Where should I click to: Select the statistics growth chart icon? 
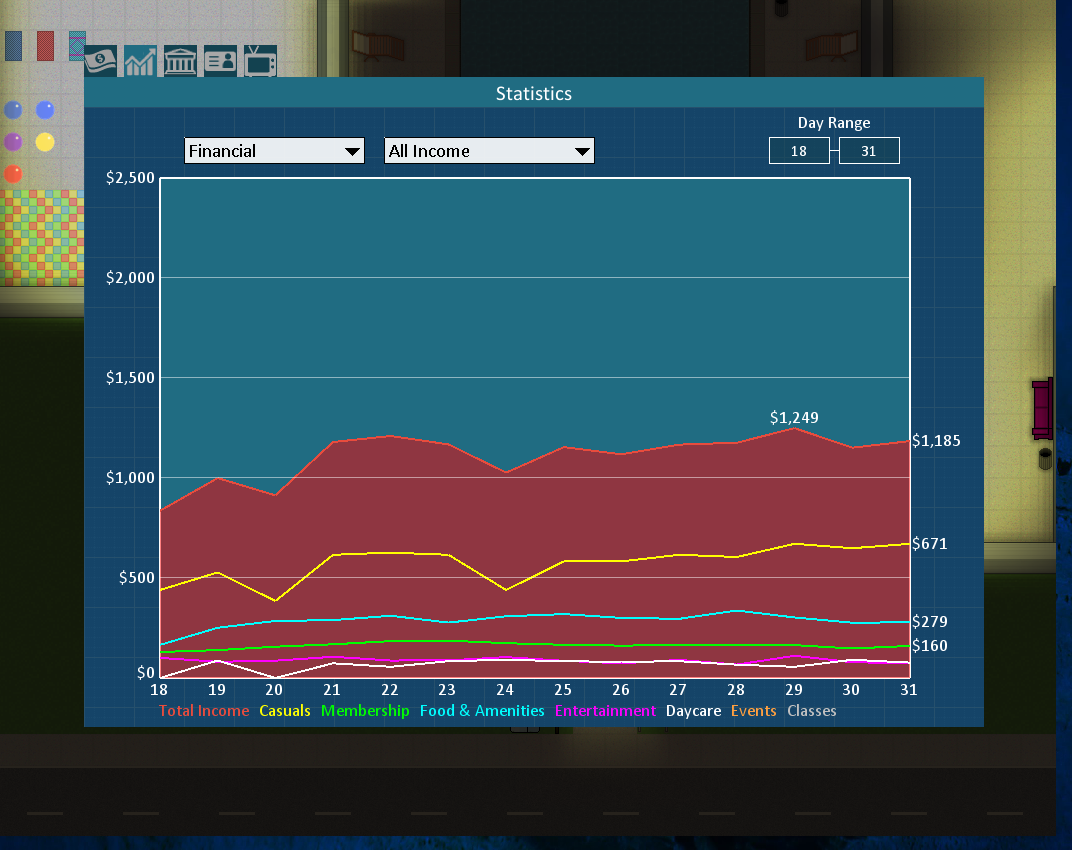(x=140, y=61)
